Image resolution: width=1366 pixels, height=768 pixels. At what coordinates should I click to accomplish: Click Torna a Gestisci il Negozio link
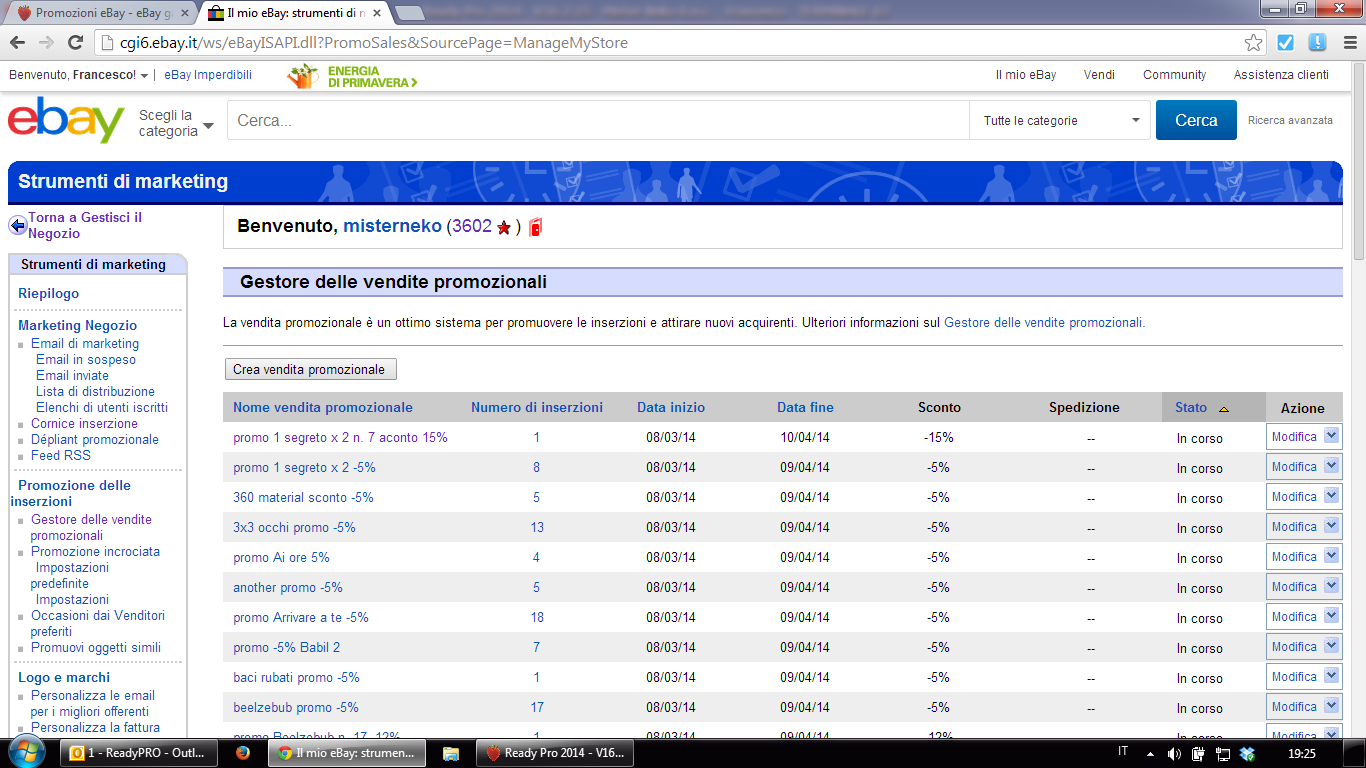(85, 225)
